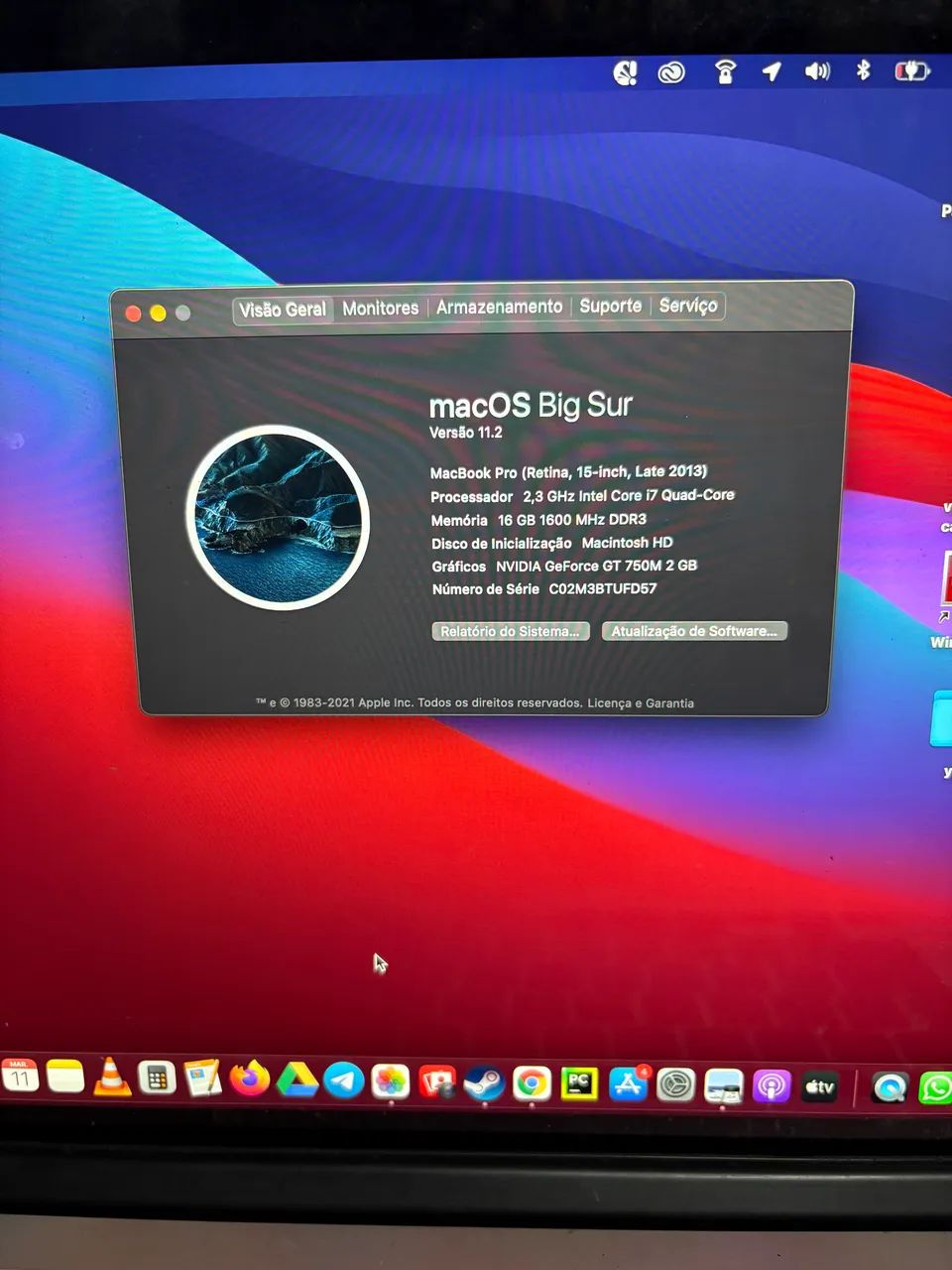Click the Macintosh HD startup disk value
Viewport: 952px width, 1270px height.
pos(628,543)
